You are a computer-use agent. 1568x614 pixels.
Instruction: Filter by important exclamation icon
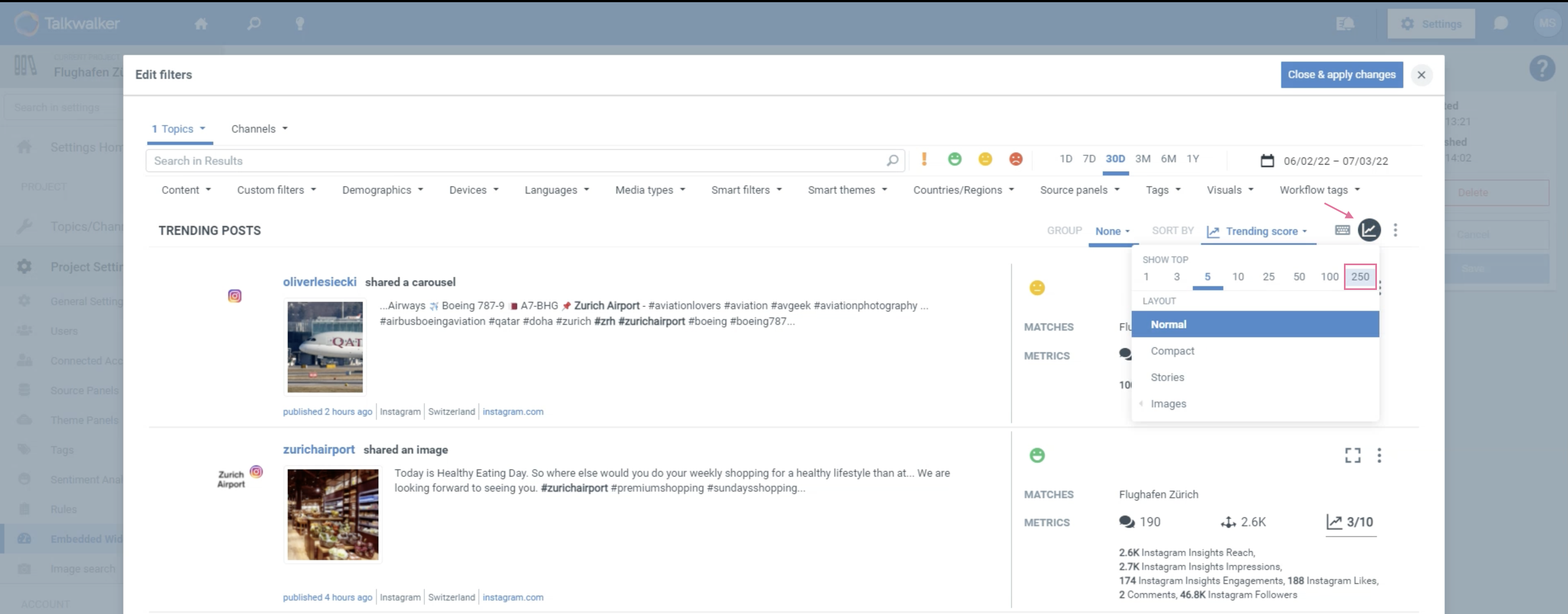click(924, 160)
